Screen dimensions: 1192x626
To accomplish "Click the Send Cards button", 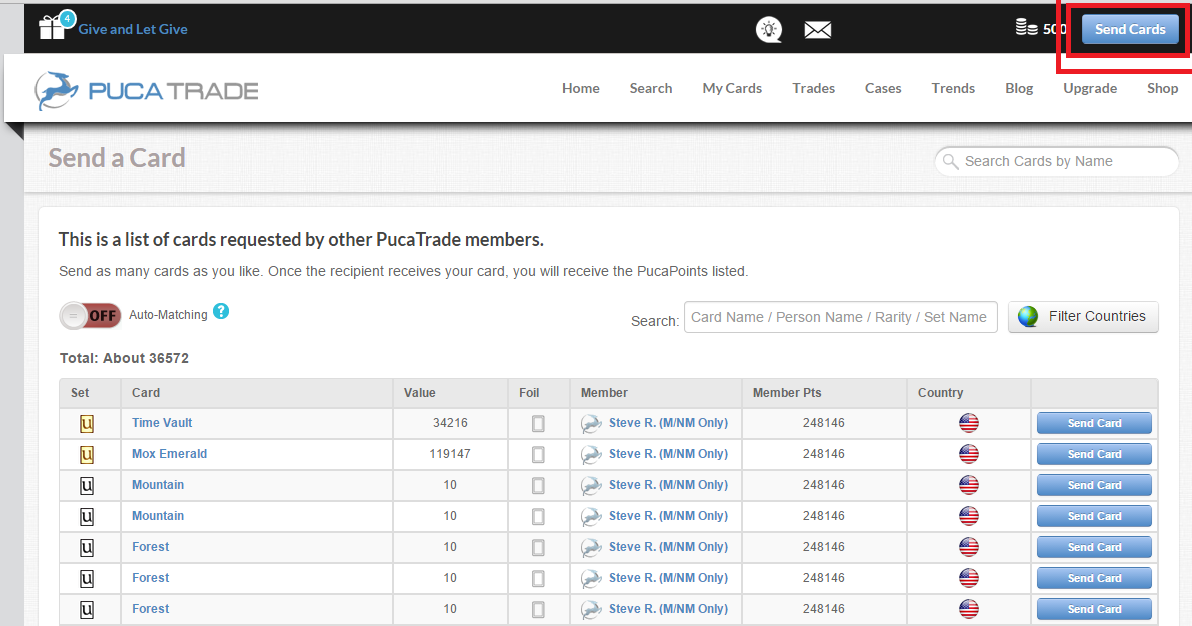I will point(1130,29).
